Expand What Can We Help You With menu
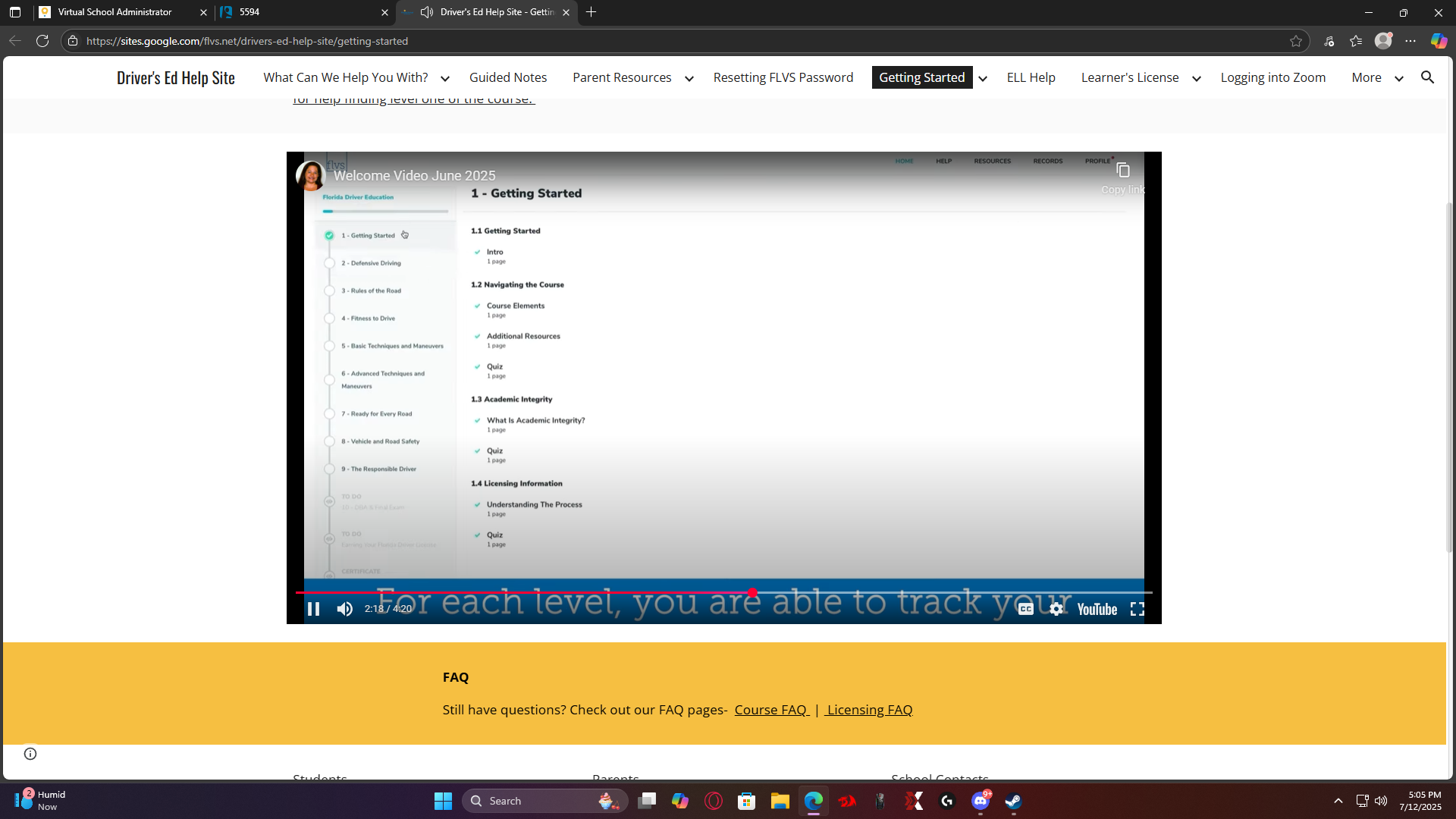 coord(445,78)
